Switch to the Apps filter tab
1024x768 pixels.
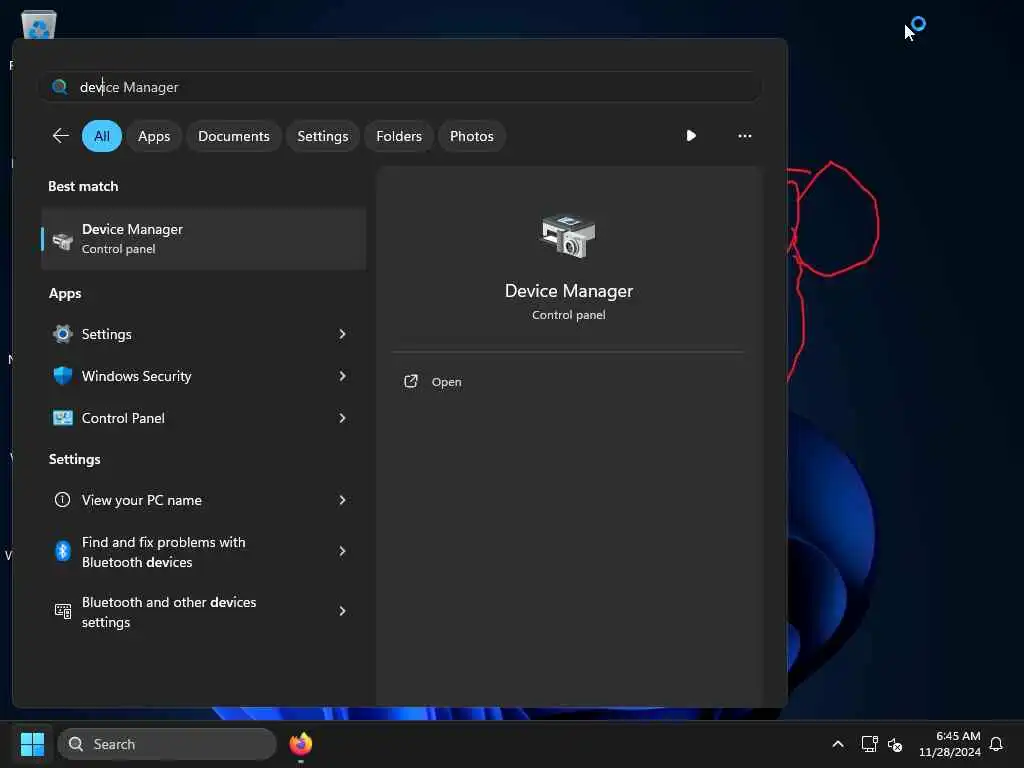tap(154, 136)
